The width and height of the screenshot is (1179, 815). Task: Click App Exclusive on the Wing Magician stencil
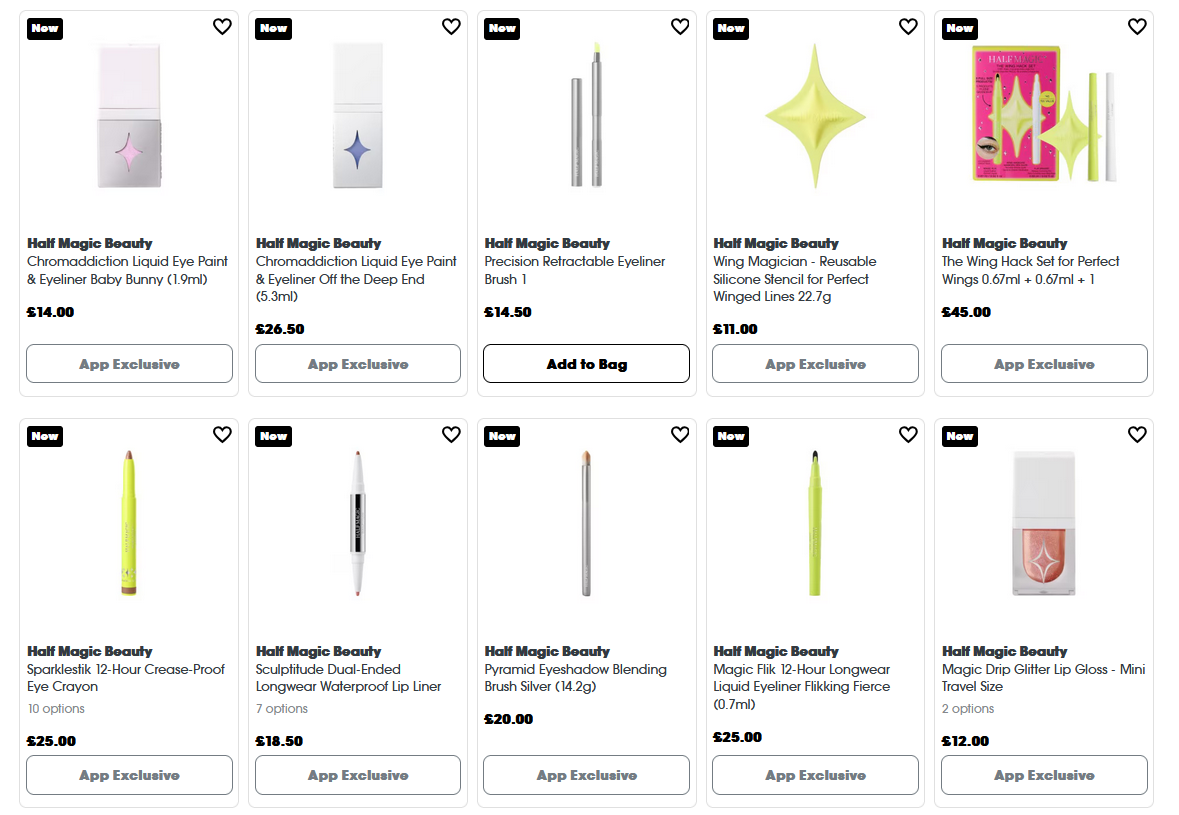815,363
